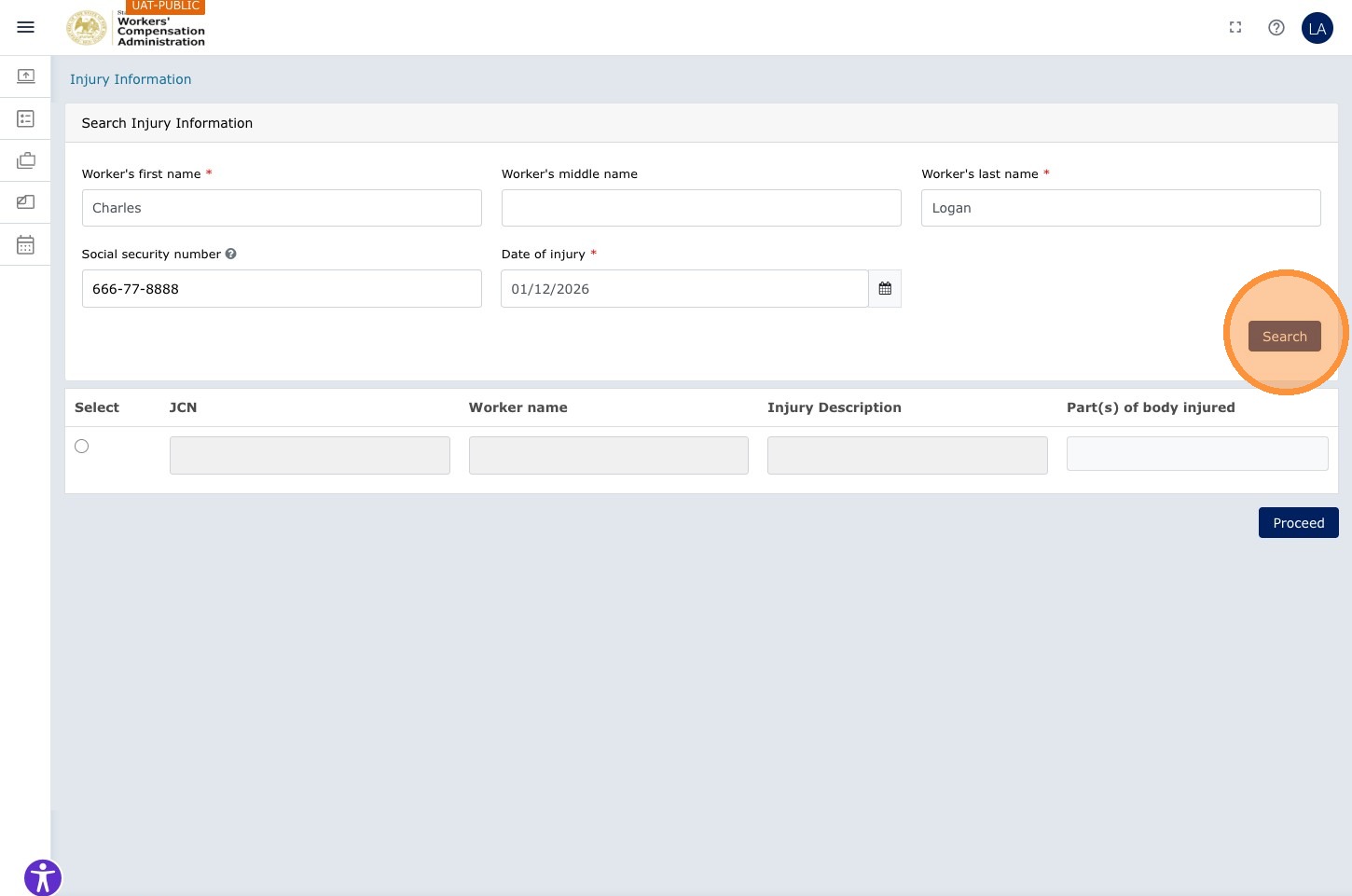1352x896 pixels.
Task: Click the Search Injury Information panel header
Action: click(x=701, y=123)
